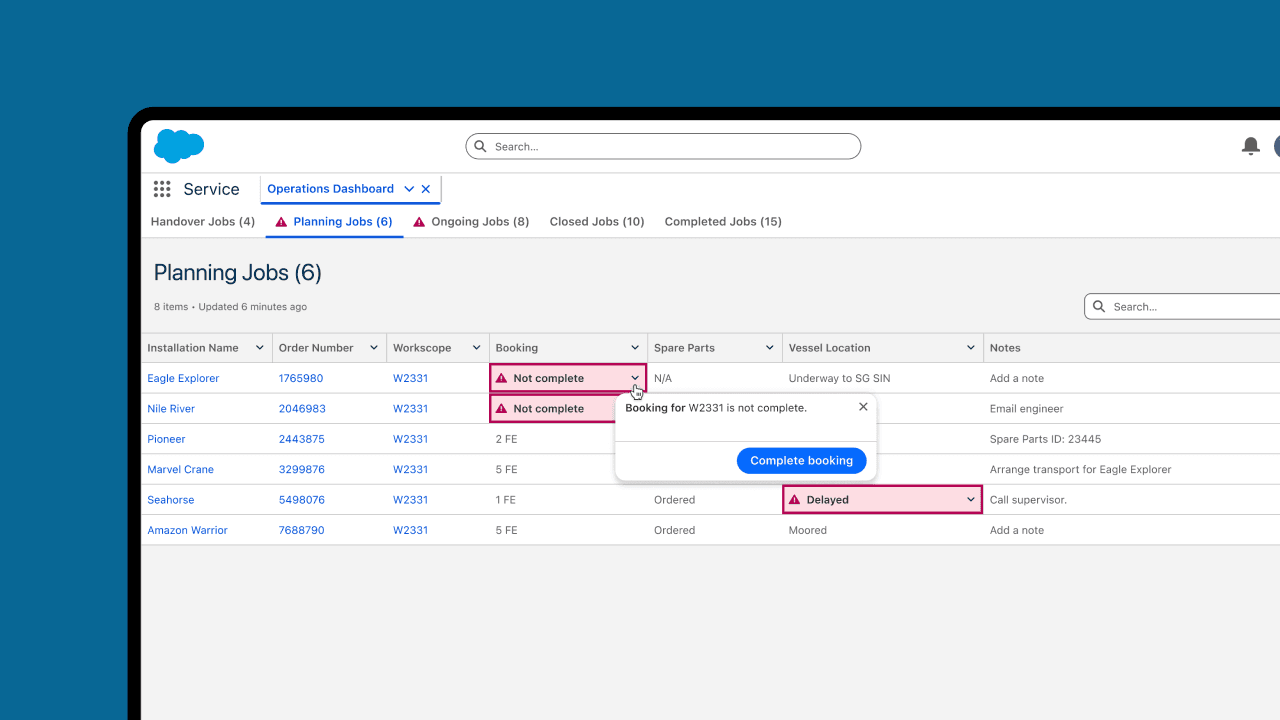Open Workscope column menu
Image resolution: width=1280 pixels, height=720 pixels.
[475, 348]
